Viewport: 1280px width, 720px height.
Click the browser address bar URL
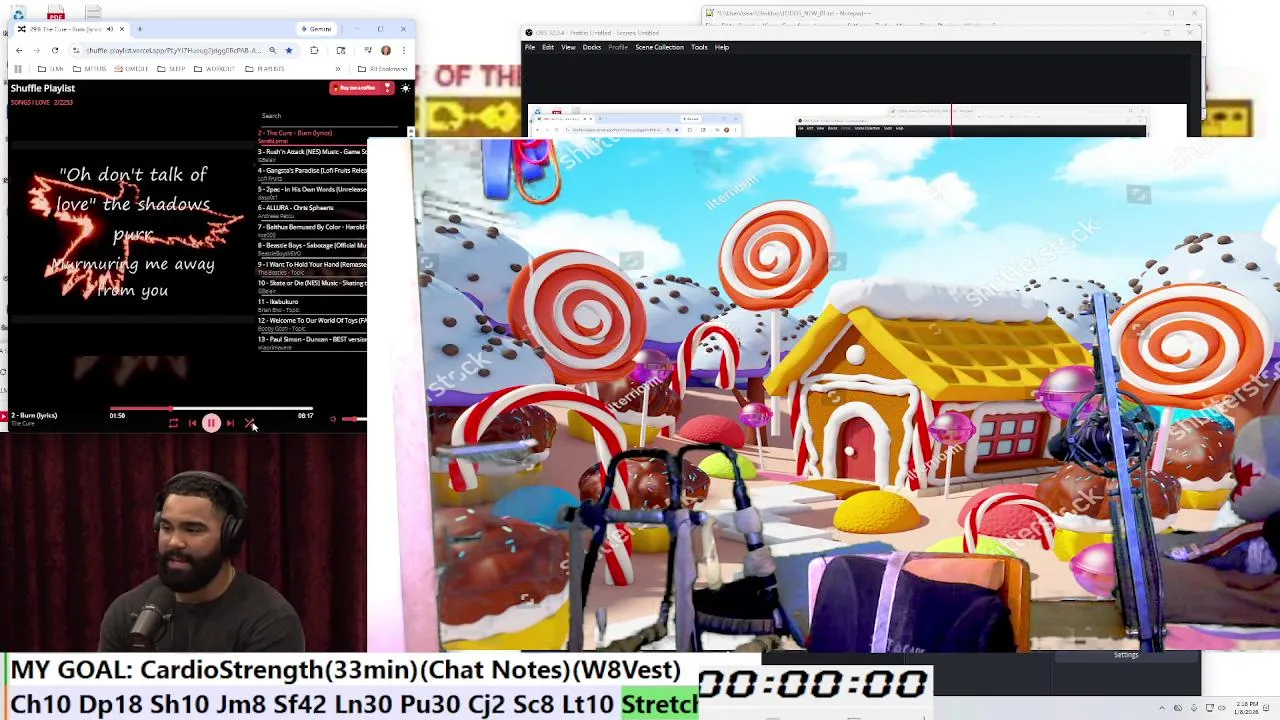(x=174, y=50)
